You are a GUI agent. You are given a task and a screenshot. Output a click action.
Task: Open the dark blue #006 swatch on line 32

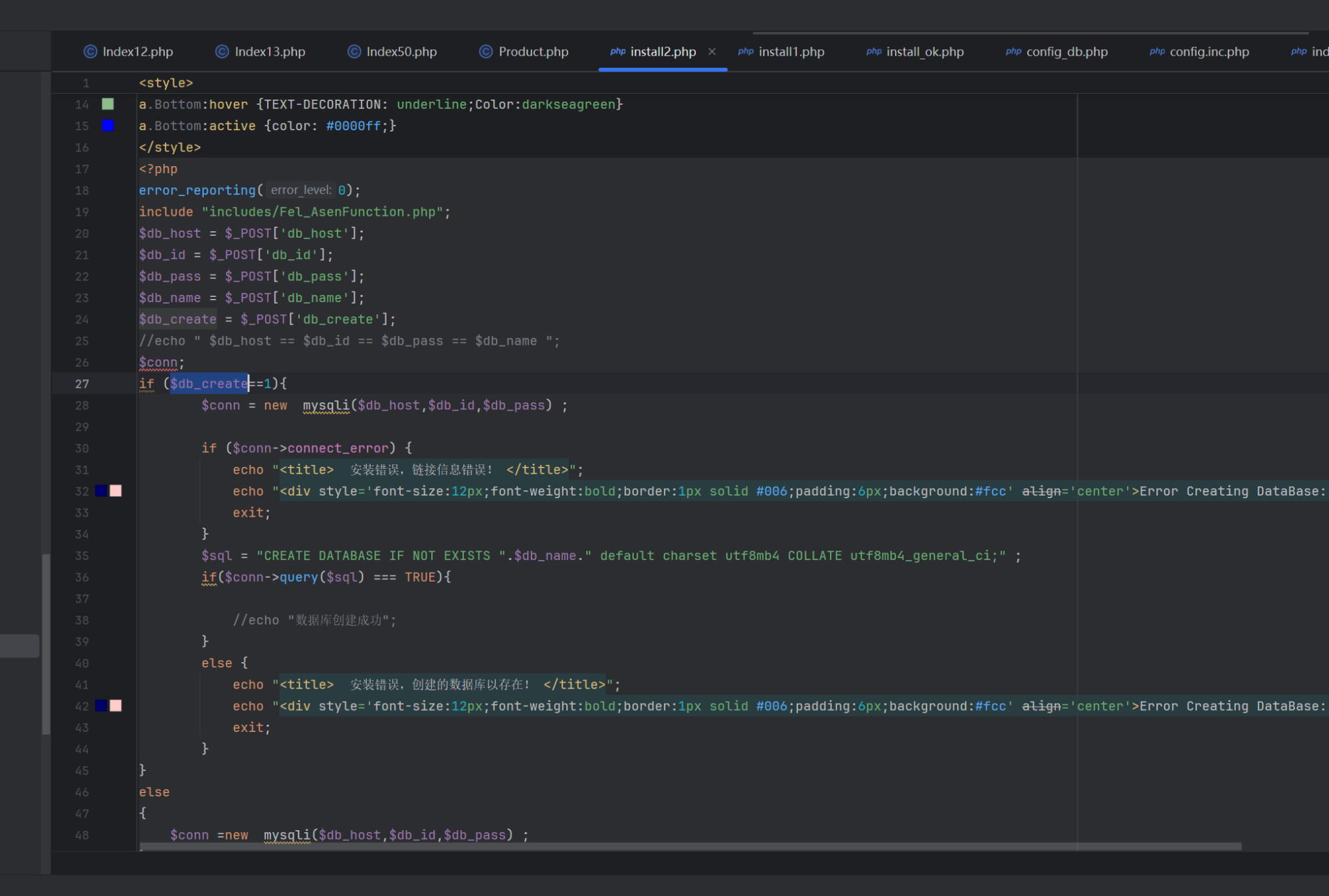(101, 491)
